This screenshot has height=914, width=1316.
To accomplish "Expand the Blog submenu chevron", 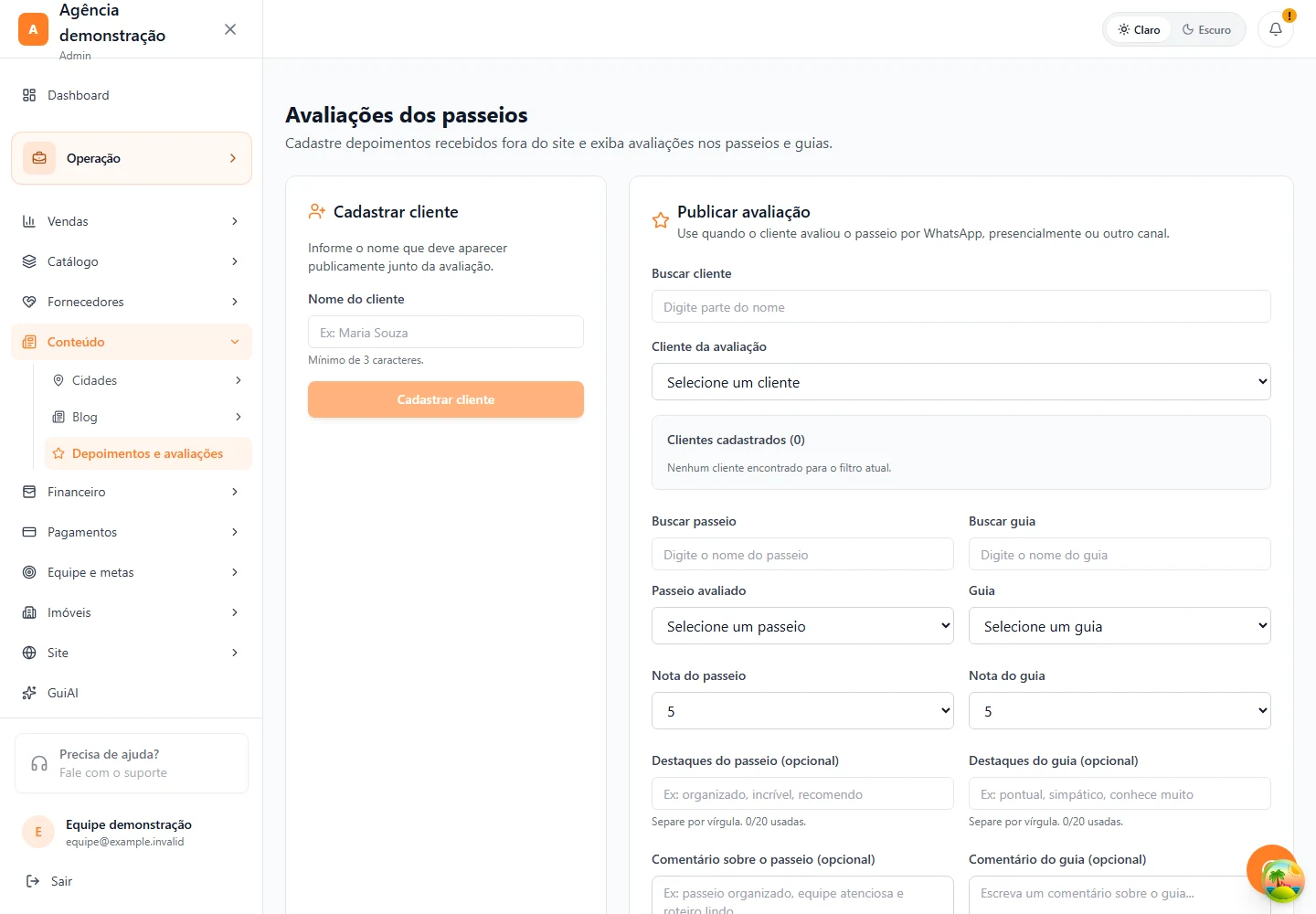I will [239, 417].
